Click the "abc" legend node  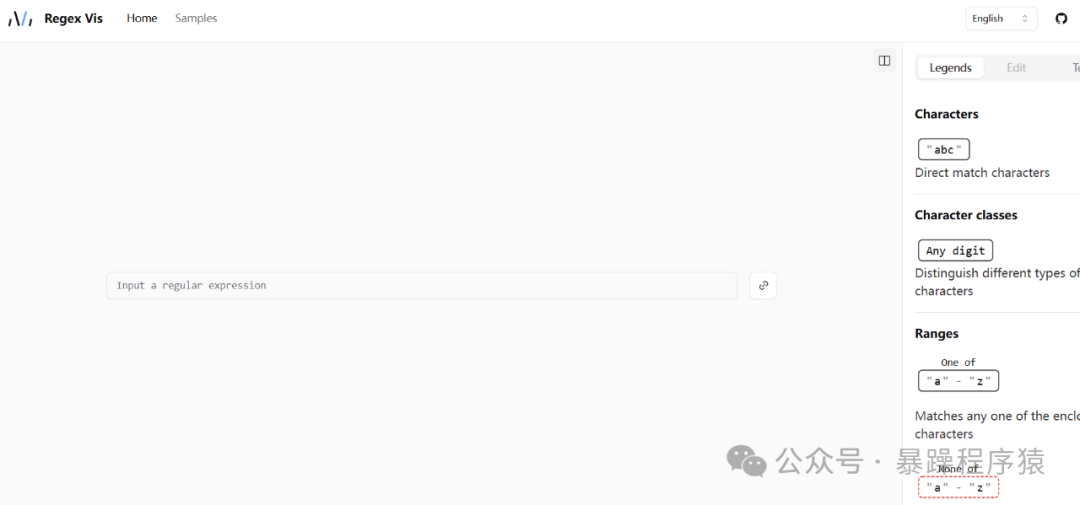pyautogui.click(x=944, y=149)
